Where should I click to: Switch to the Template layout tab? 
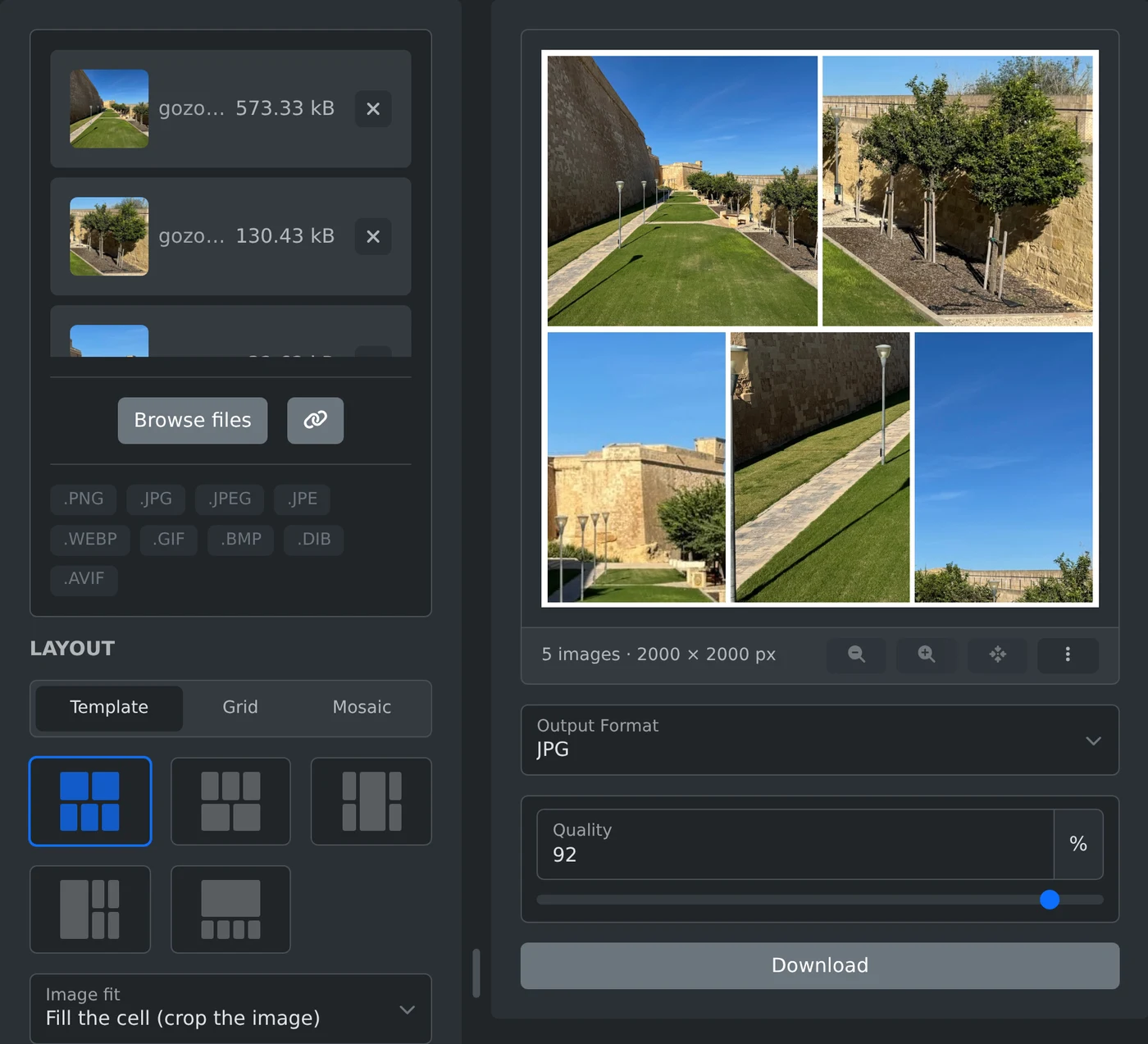[109, 708]
